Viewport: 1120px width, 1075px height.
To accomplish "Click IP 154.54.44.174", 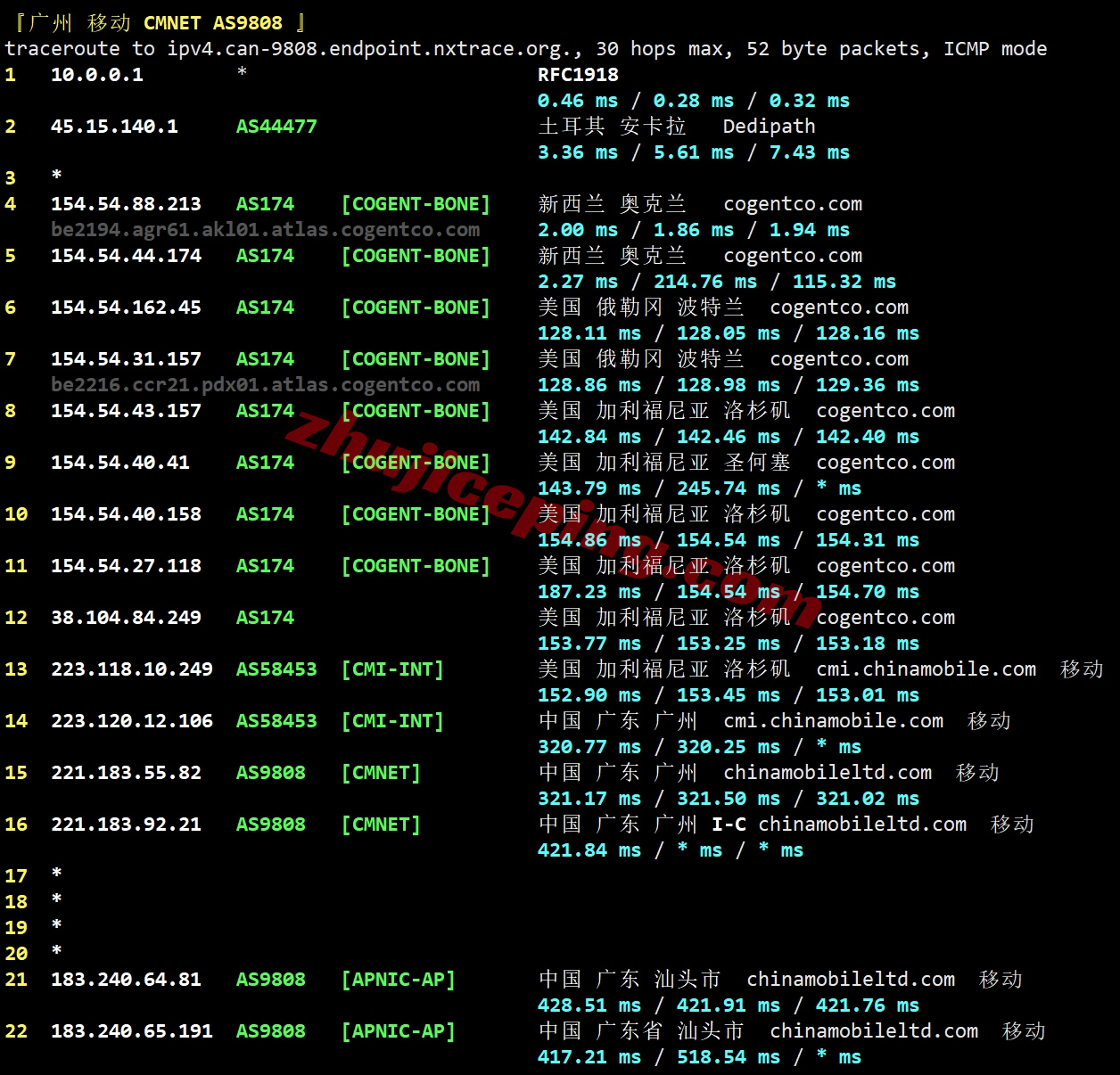I will point(126,256).
